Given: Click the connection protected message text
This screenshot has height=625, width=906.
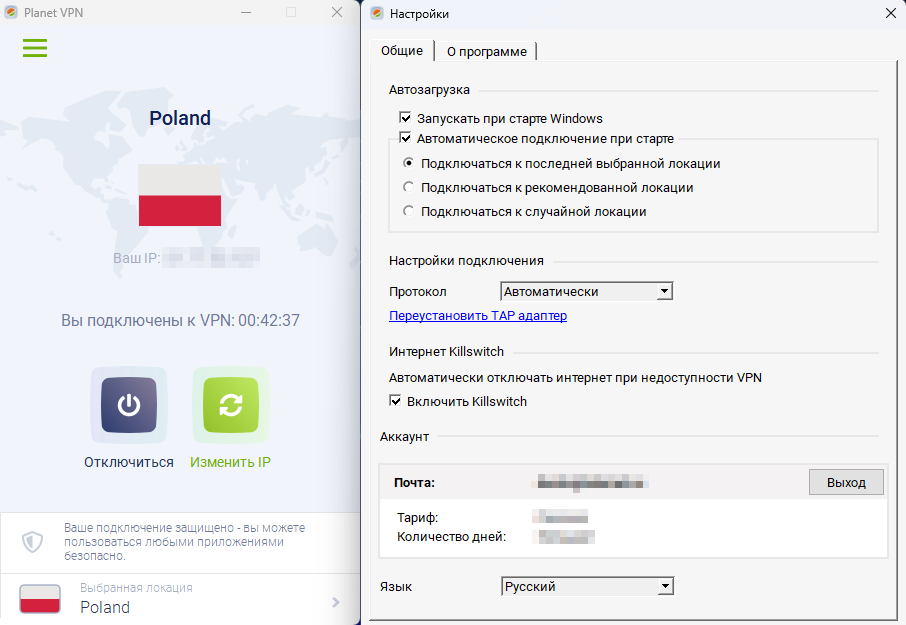Looking at the screenshot, I should [184, 542].
